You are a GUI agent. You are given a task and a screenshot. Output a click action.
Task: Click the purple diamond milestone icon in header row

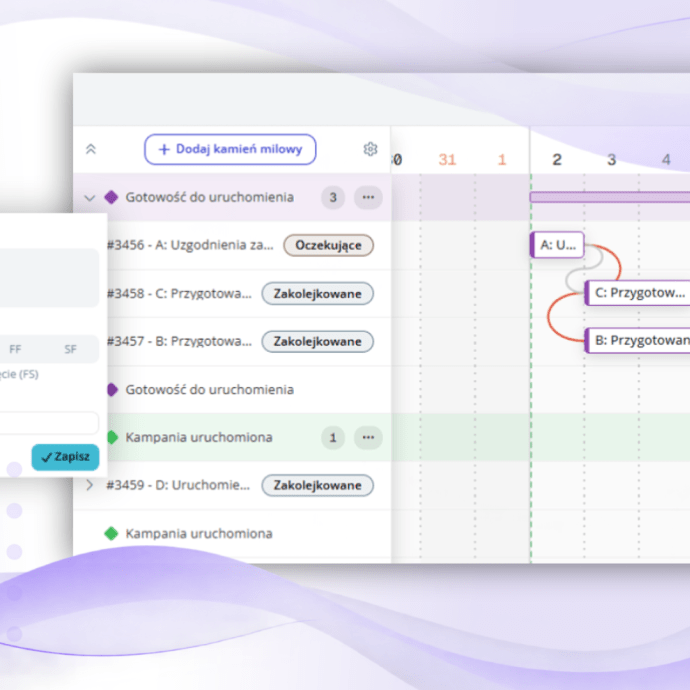point(111,197)
